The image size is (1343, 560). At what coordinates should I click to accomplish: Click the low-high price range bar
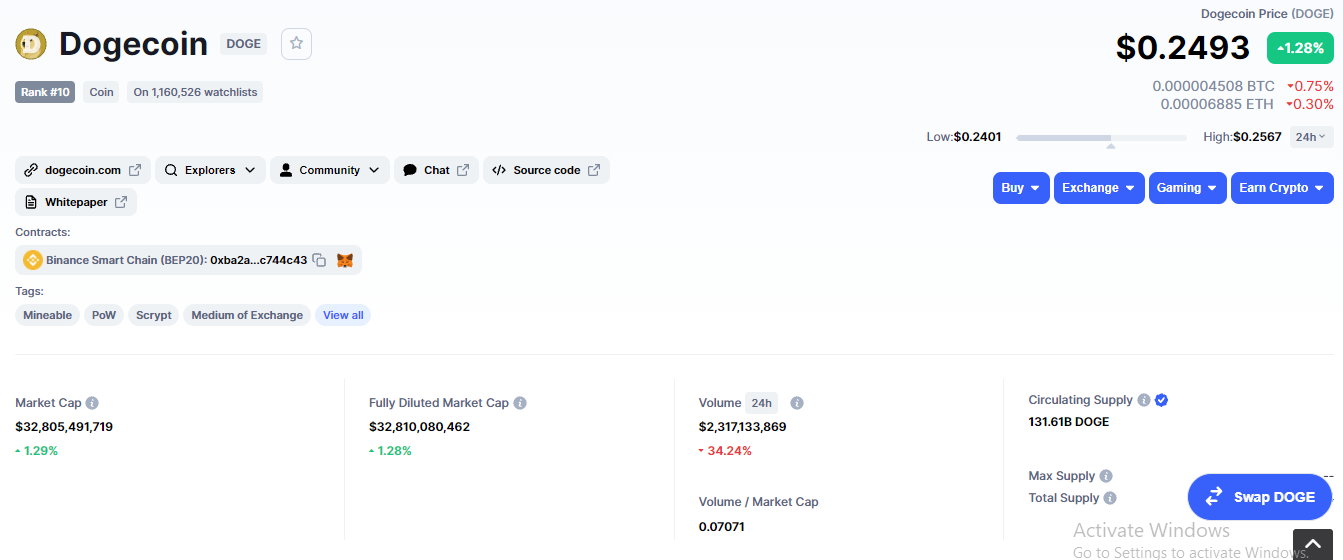pyautogui.click(x=1101, y=137)
